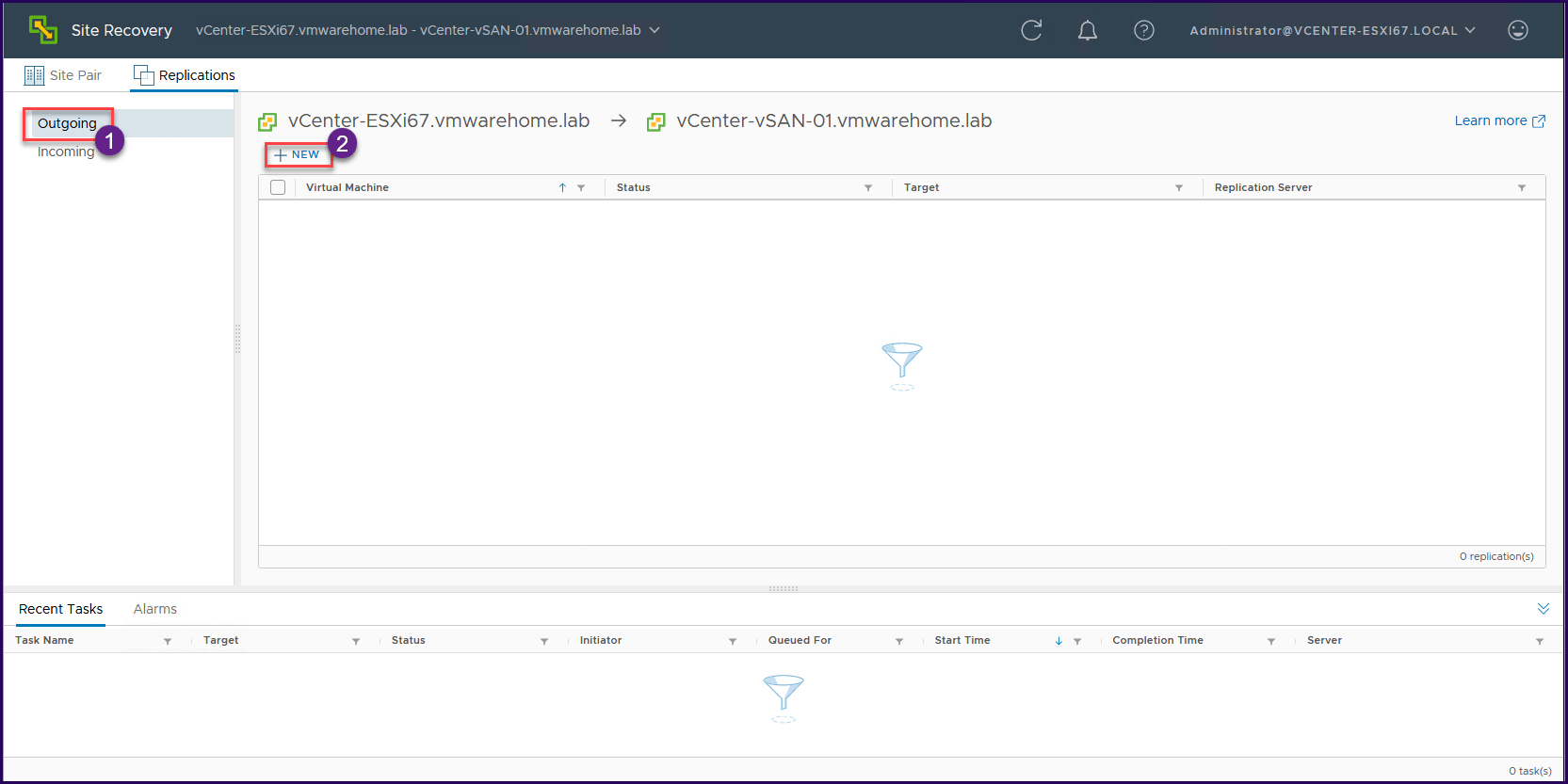Select Outgoing replications
Viewport: 1568px width, 784px height.
tap(67, 123)
